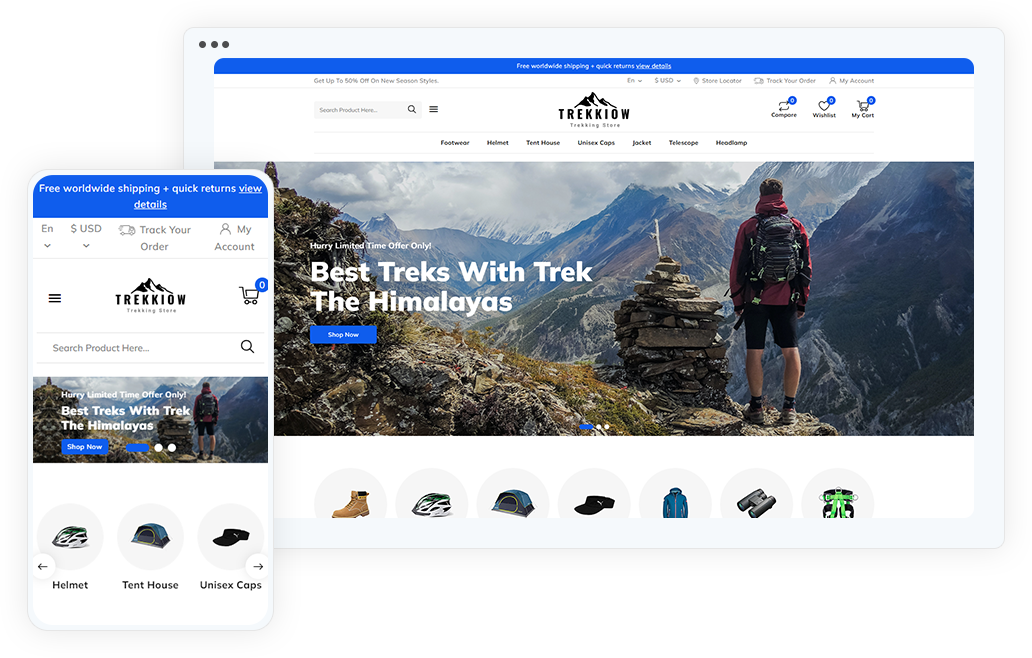
Task: Select Footwear in the desktop navigation menu
Action: click(x=455, y=143)
